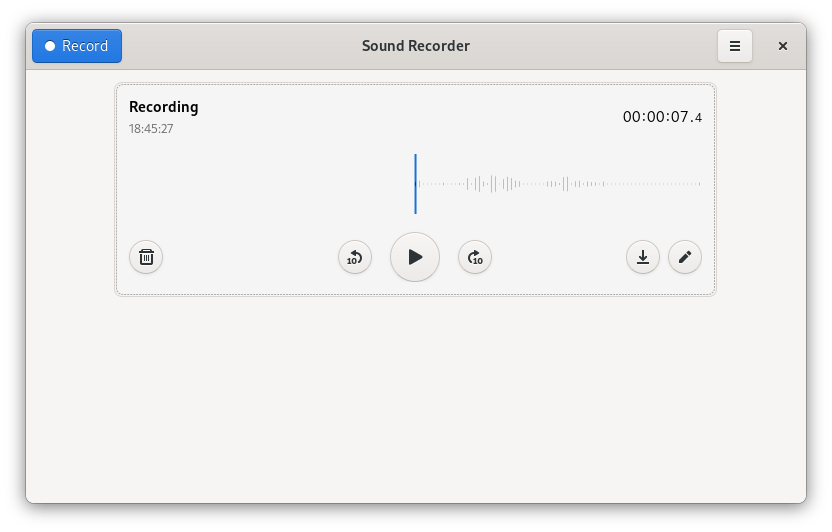Skip back 10 seconds

354,257
